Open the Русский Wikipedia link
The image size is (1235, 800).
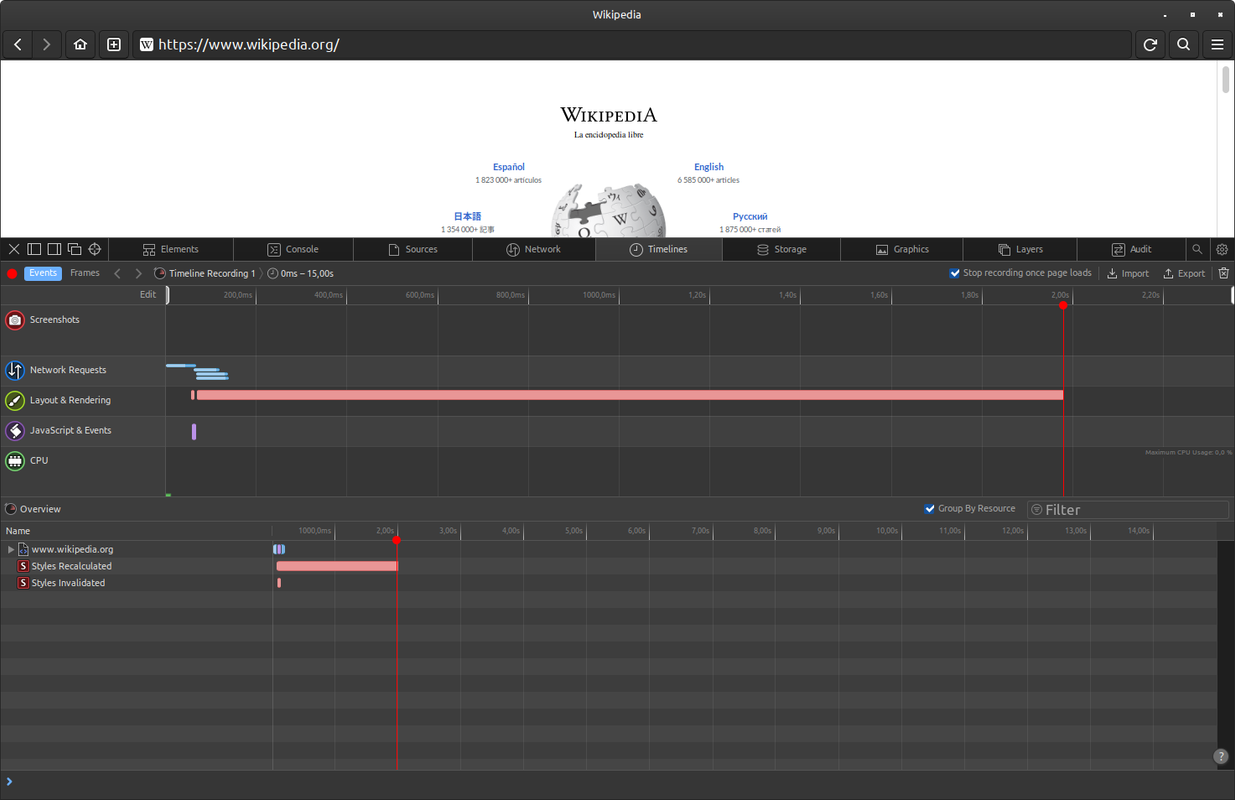coord(750,216)
